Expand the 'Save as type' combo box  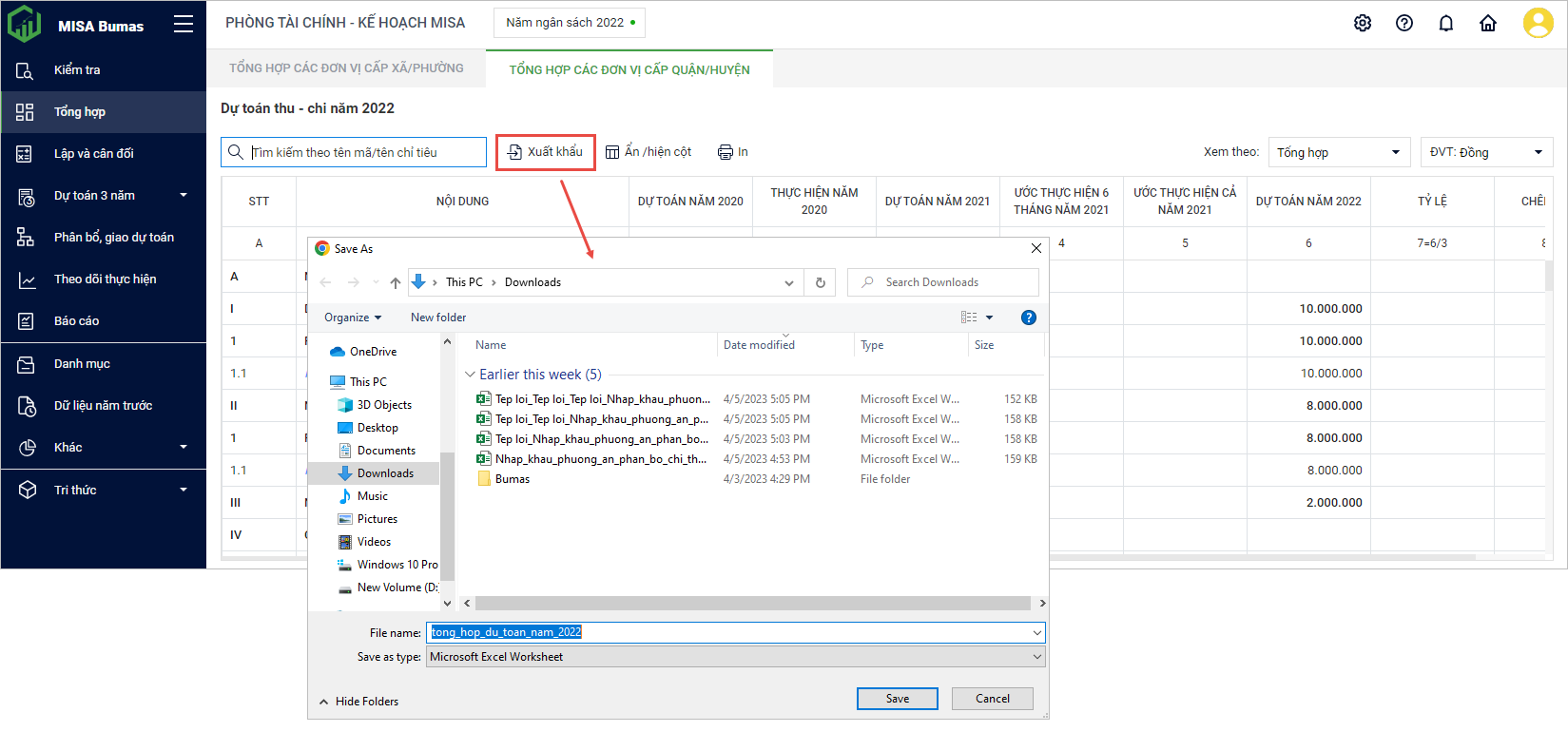1036,657
